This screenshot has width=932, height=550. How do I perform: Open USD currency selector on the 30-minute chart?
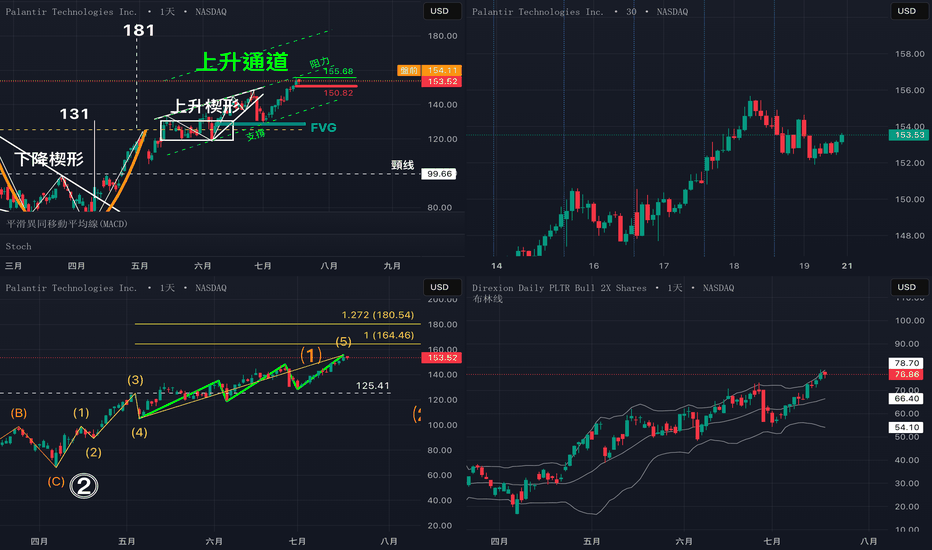pos(909,11)
